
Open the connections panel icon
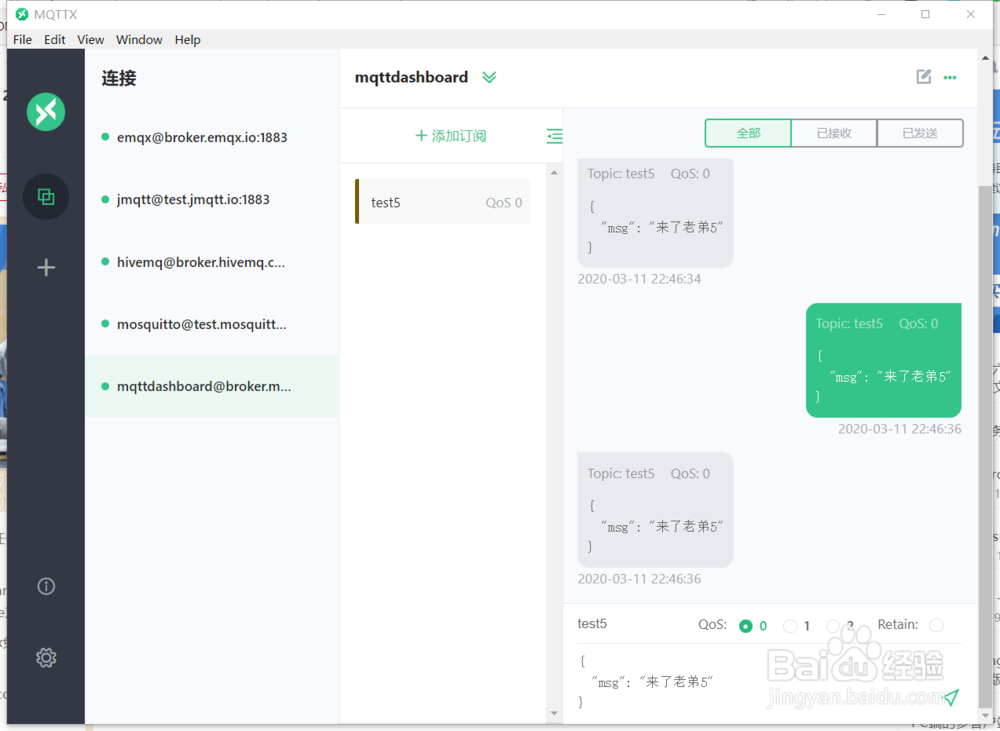[46, 196]
